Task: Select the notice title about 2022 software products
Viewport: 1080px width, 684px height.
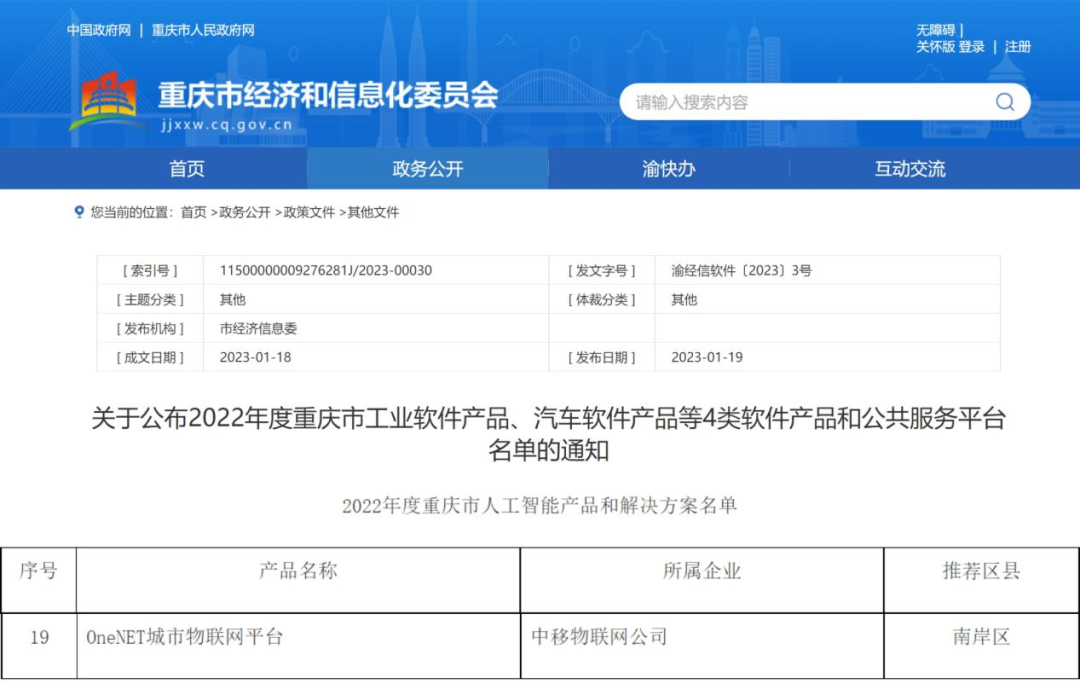Action: (x=540, y=432)
